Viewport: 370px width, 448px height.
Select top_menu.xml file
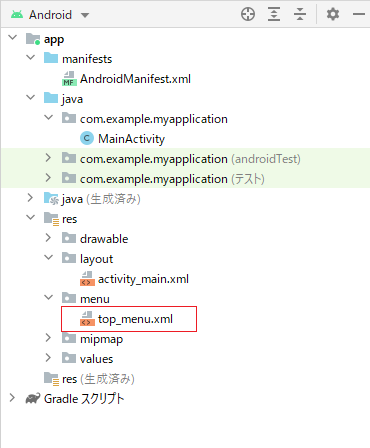(135, 319)
